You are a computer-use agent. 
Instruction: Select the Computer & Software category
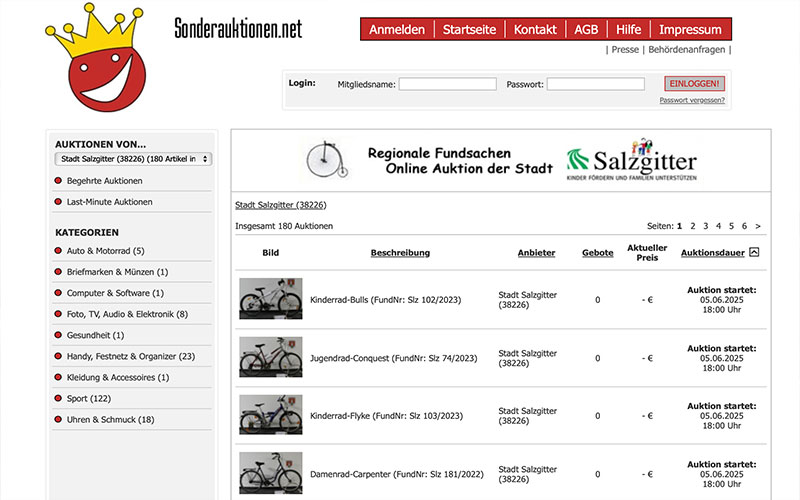[x=115, y=293]
